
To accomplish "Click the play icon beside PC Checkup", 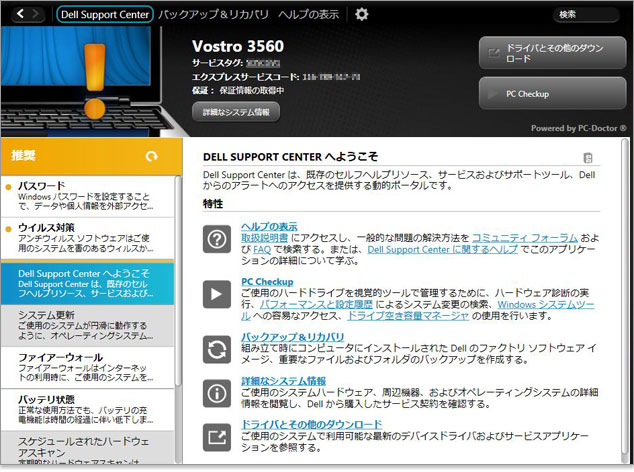I will pyautogui.click(x=217, y=294).
